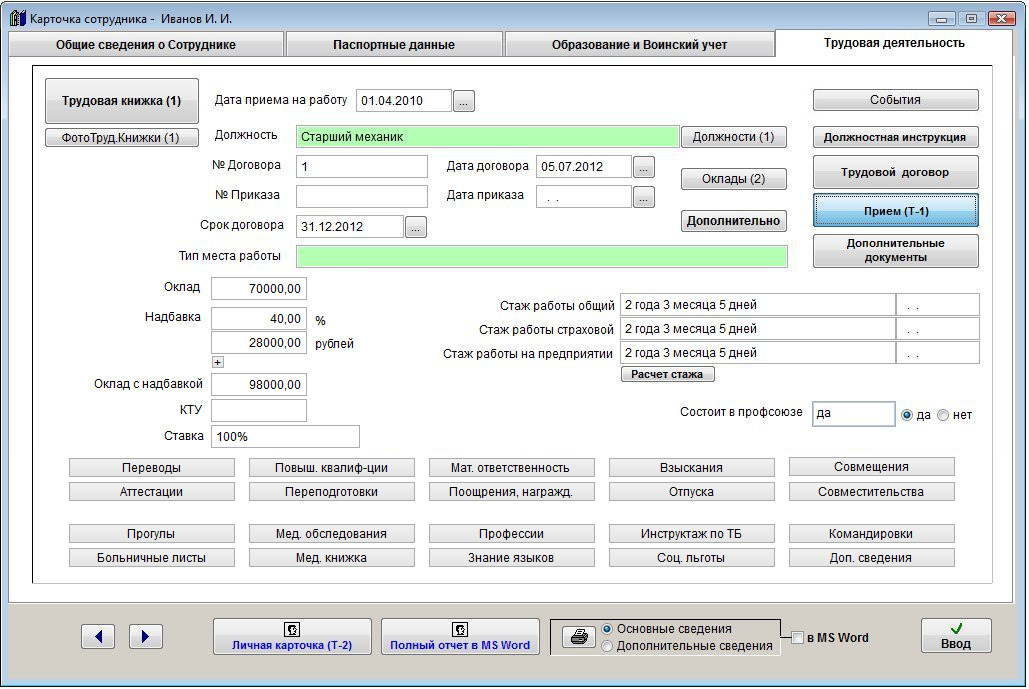Click the Прием (Т-1) button
Image resolution: width=1029 pixels, height=689 pixels.
895,211
